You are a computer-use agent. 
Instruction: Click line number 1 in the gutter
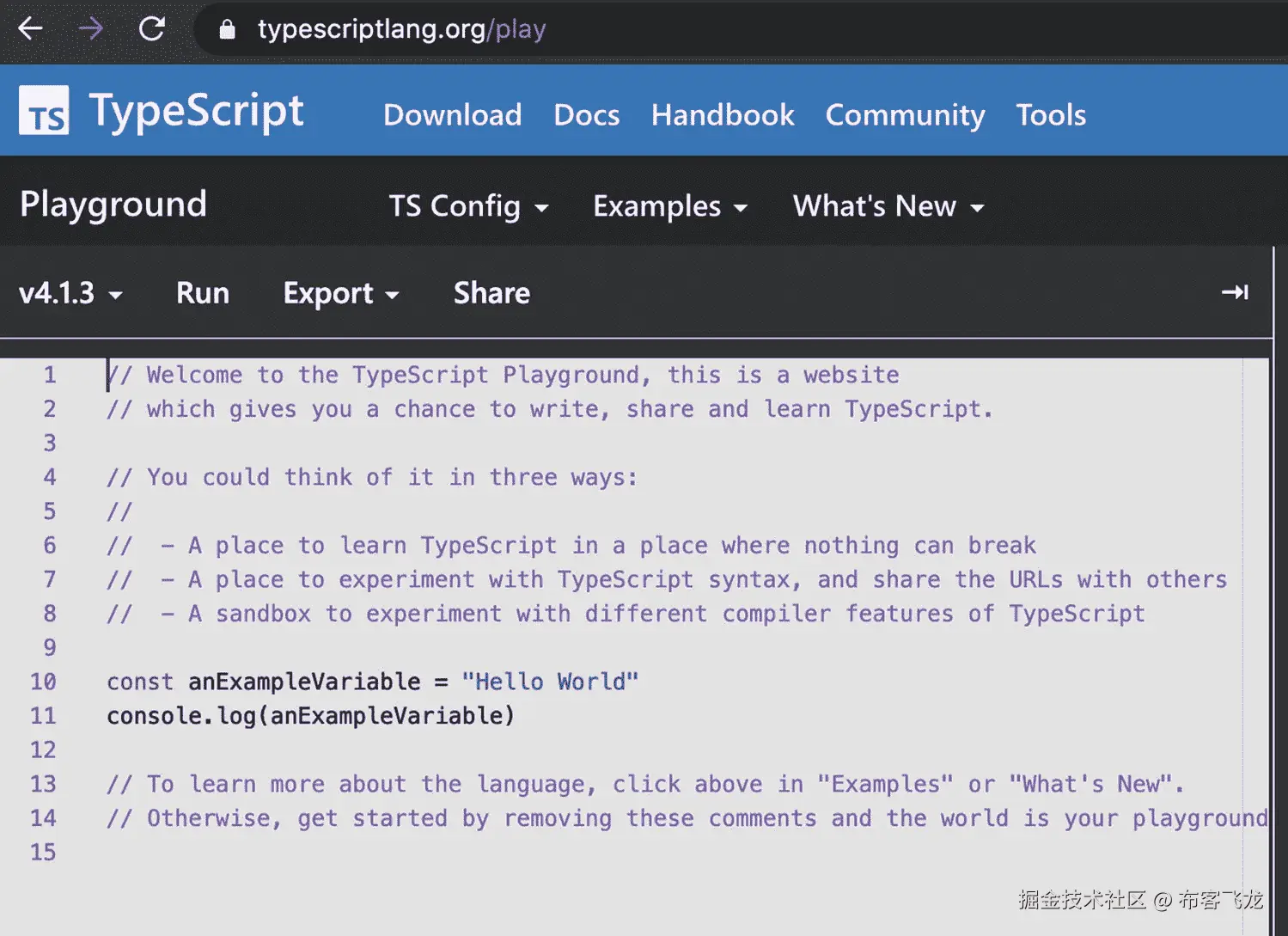[x=50, y=375]
